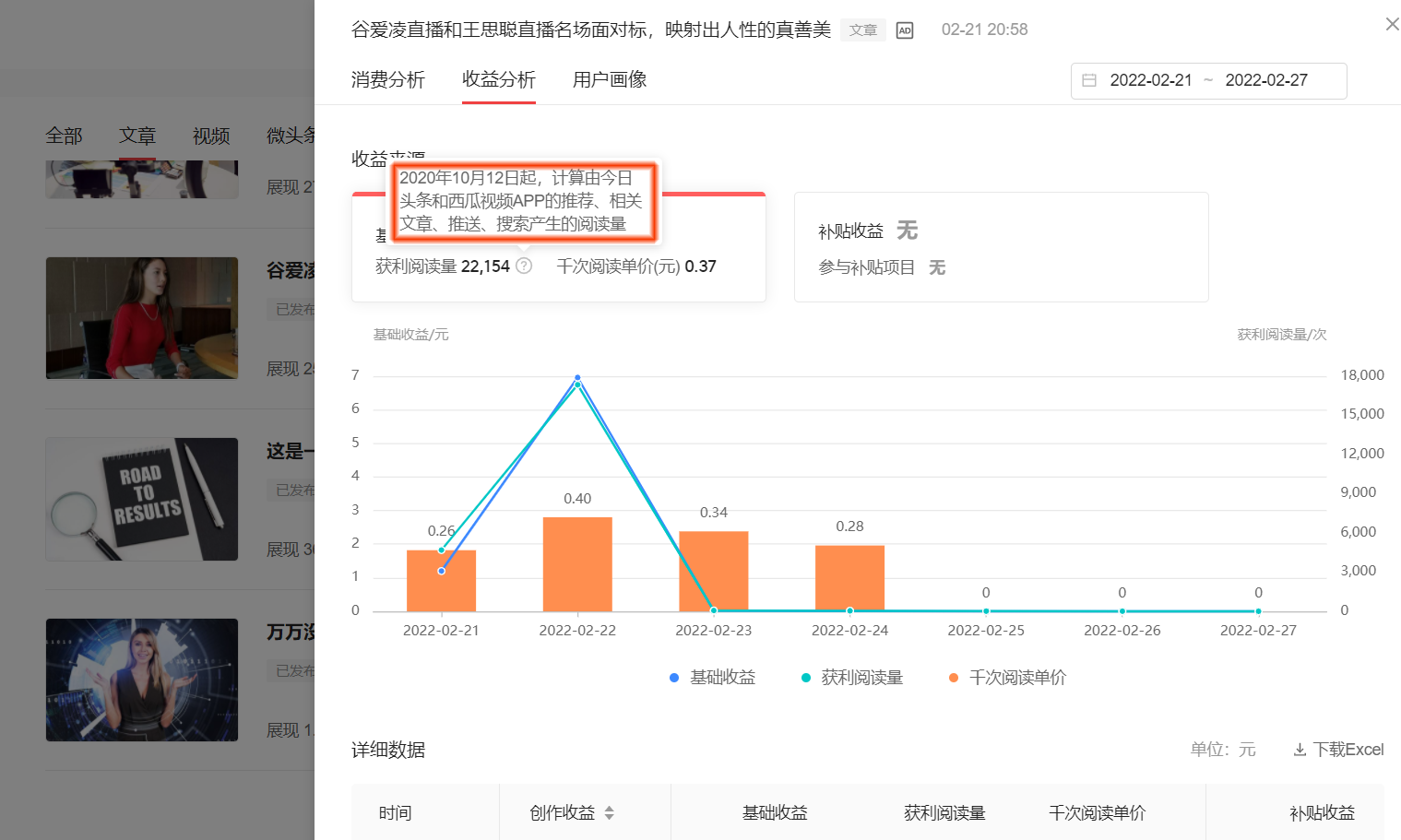Click the sort icon on the 创作收益 column
The width and height of the screenshot is (1401, 840).
pyautogui.click(x=609, y=813)
